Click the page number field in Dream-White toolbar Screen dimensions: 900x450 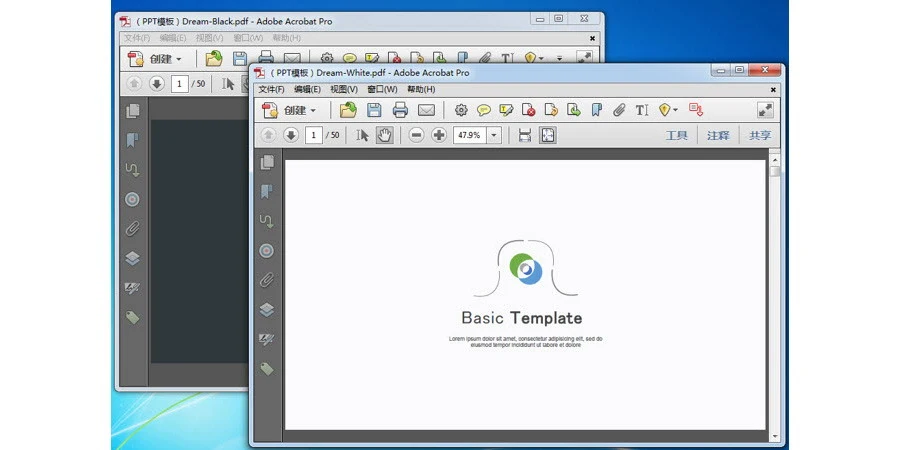point(314,135)
